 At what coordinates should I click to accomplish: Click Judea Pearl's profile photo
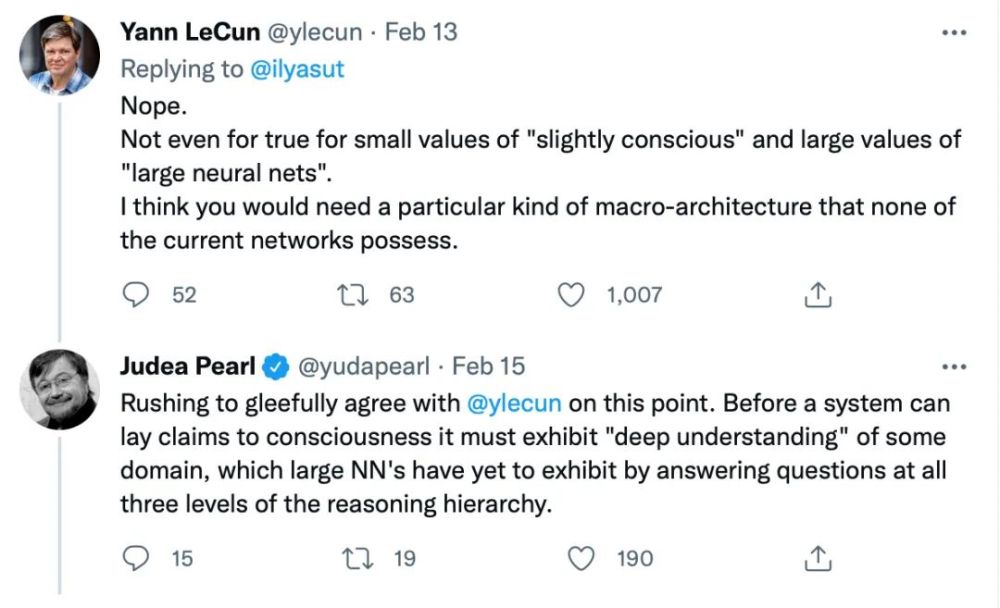pyautogui.click(x=60, y=389)
